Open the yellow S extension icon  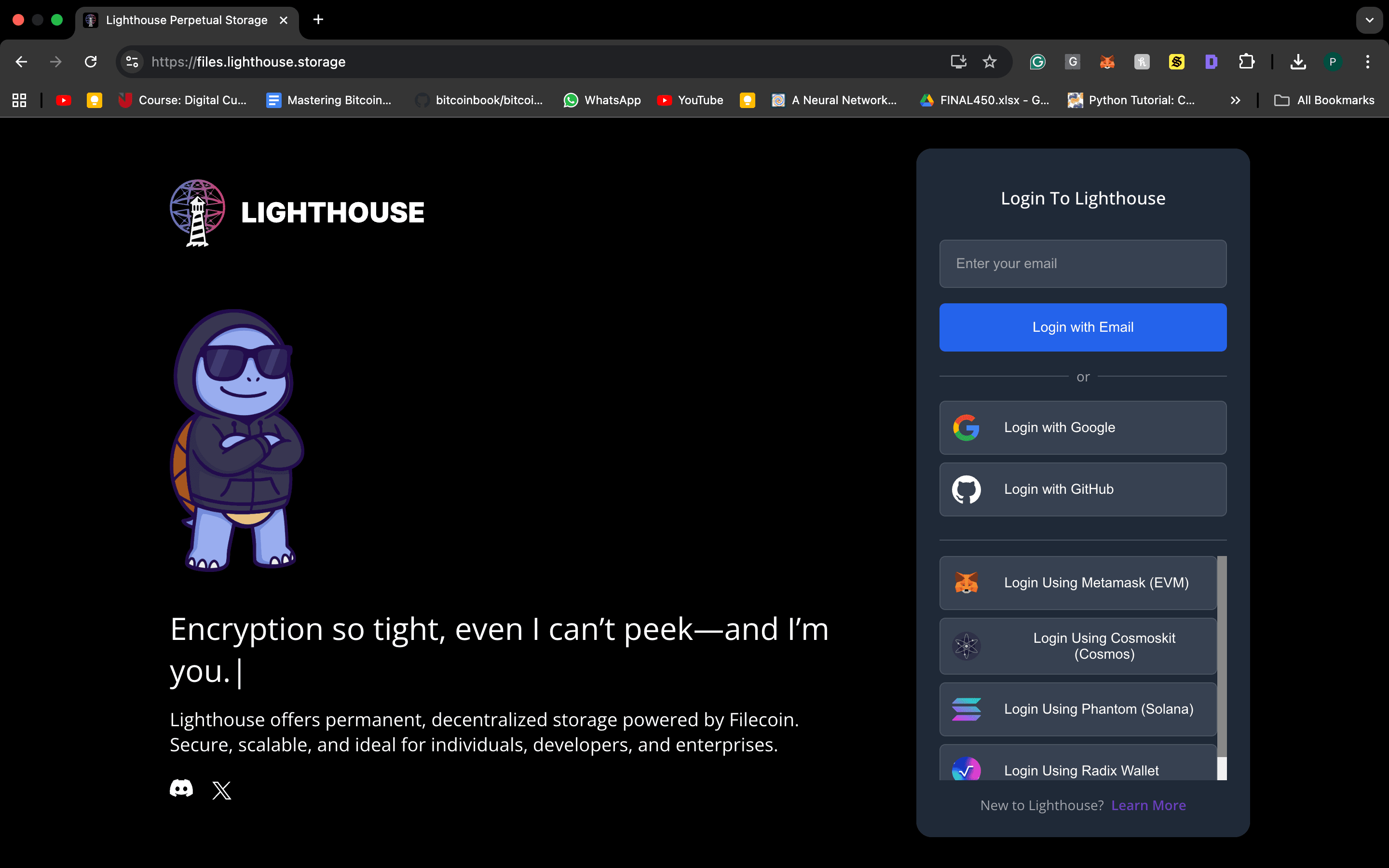point(1177,62)
